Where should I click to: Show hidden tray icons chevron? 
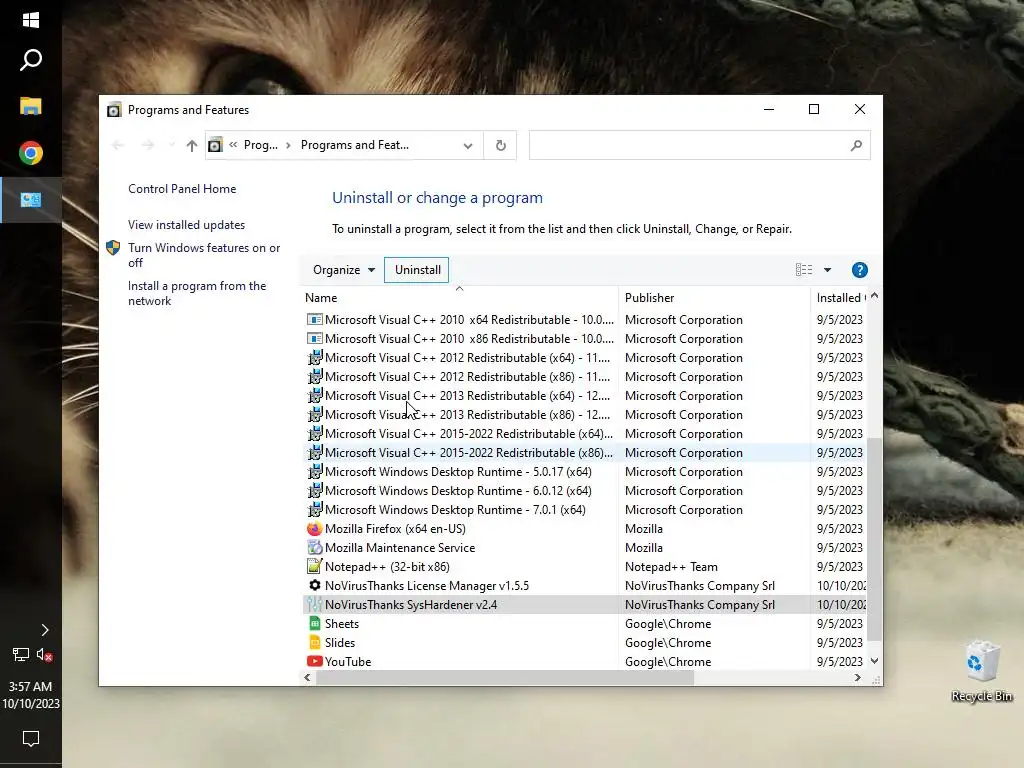tap(44, 630)
